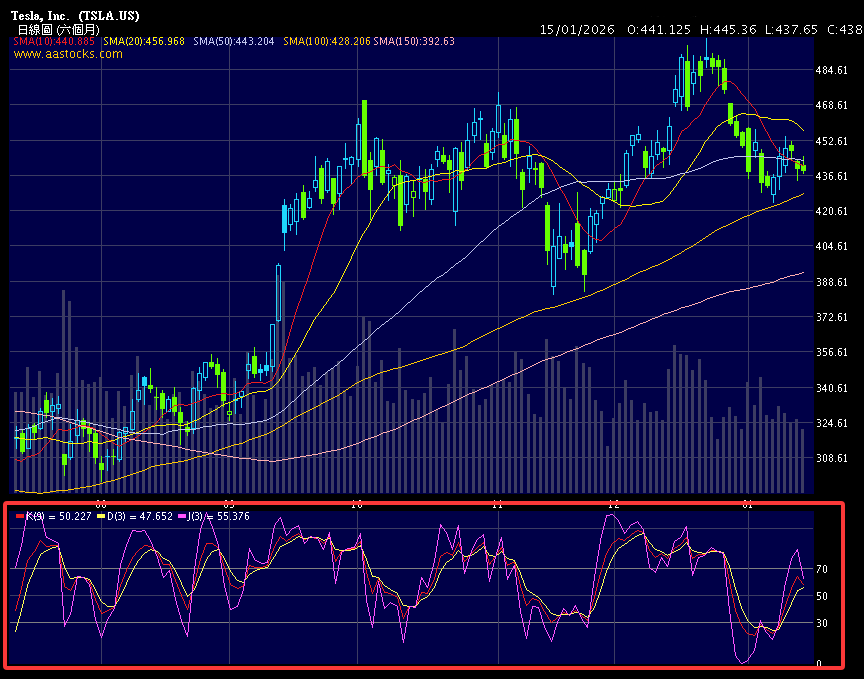The width and height of the screenshot is (864, 679).
Task: Click the magenta J(3) legend swatch
Action: pos(182,516)
